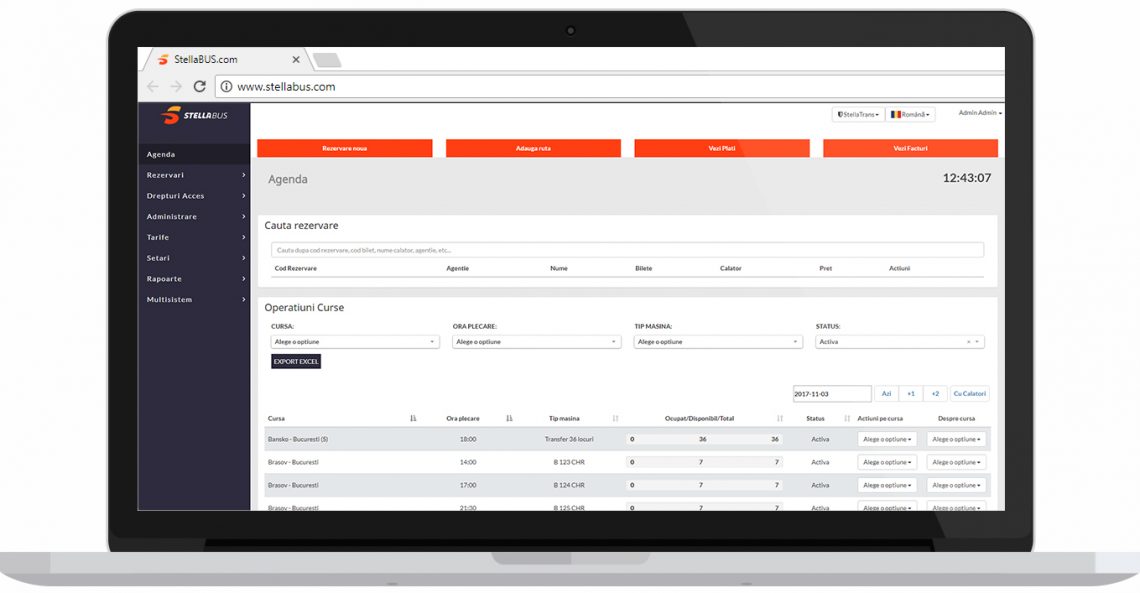The width and height of the screenshot is (1140, 593).
Task: Sort table by Status column sort icon
Action: click(x=847, y=419)
